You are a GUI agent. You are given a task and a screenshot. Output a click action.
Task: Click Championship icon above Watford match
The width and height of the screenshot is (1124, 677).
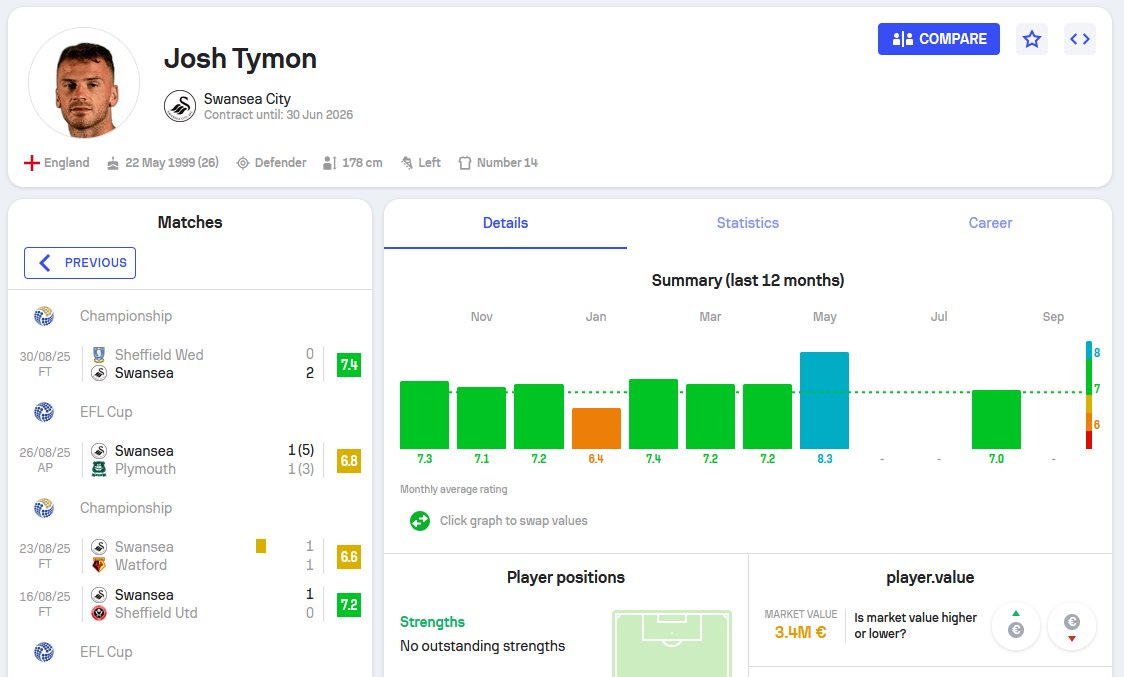click(44, 508)
